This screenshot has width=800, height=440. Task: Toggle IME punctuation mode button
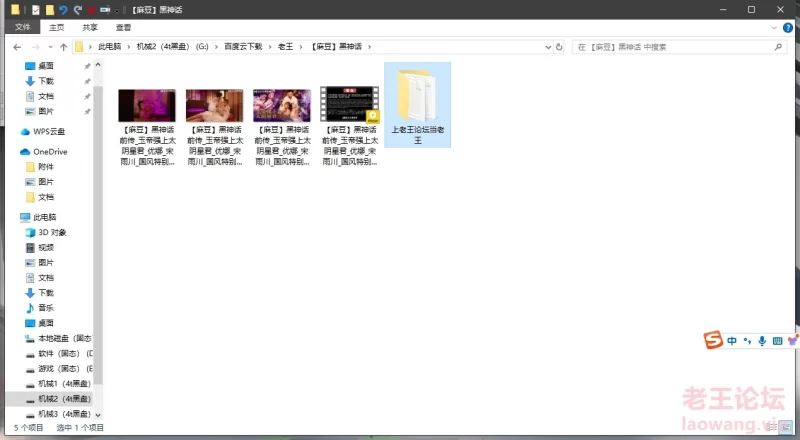[x=747, y=340]
